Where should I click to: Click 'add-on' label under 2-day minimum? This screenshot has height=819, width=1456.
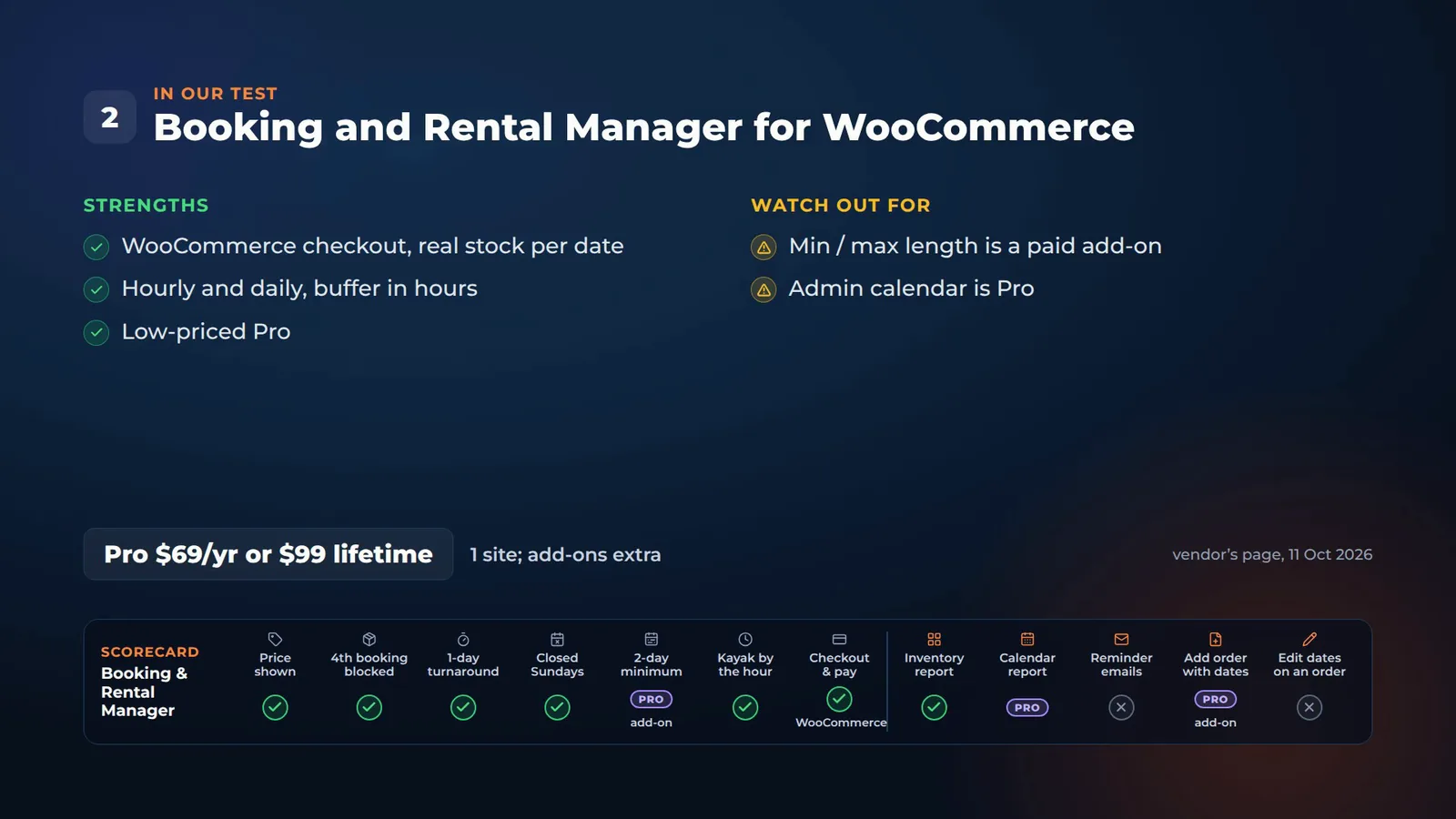click(652, 723)
